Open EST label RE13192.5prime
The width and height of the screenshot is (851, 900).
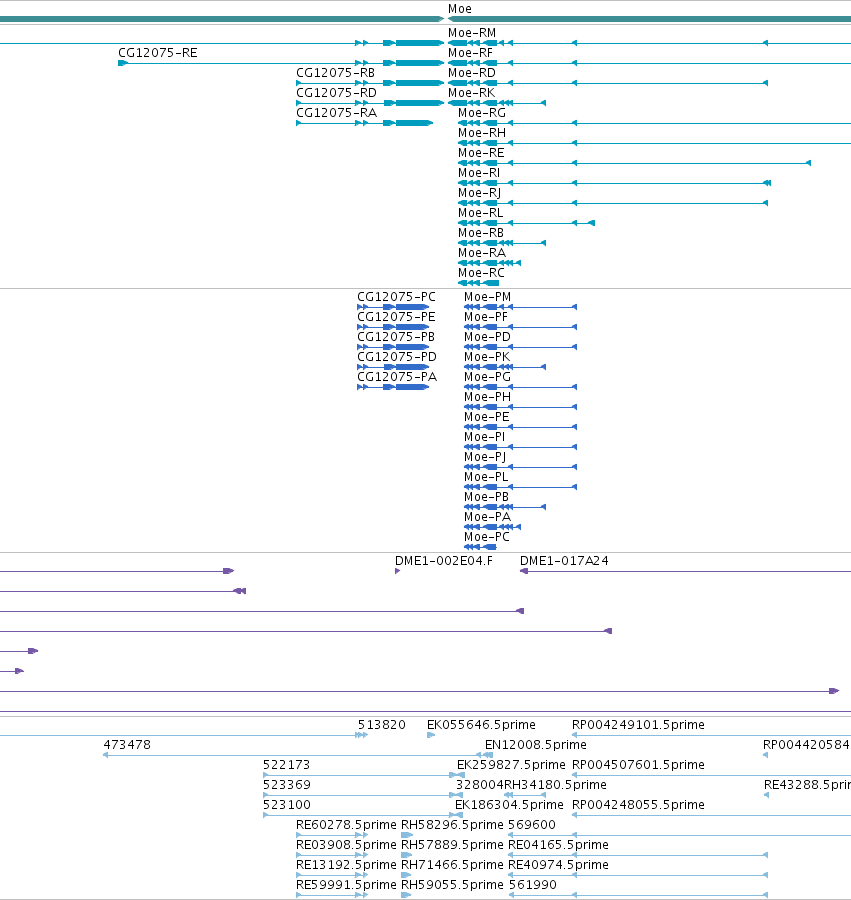point(346,865)
